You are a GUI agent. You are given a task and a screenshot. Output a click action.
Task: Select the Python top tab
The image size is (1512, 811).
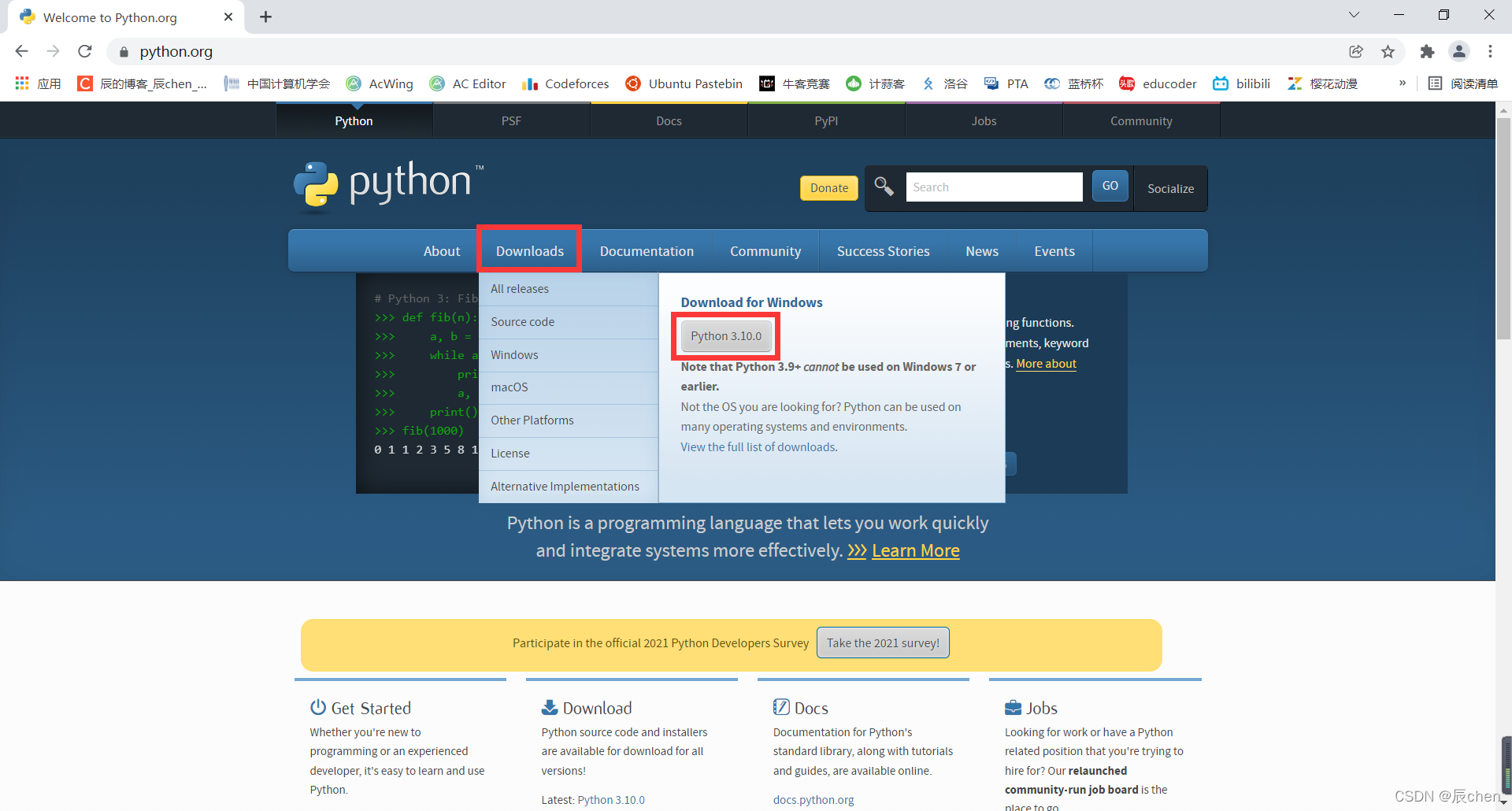coord(354,120)
